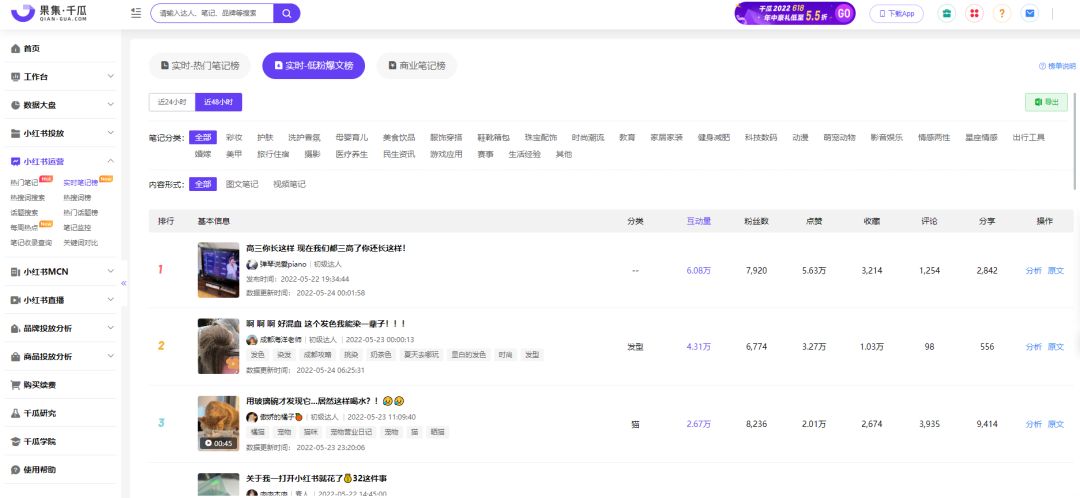The width and height of the screenshot is (1080, 498).
Task: Filter category by 彩妆
Action: click(234, 138)
